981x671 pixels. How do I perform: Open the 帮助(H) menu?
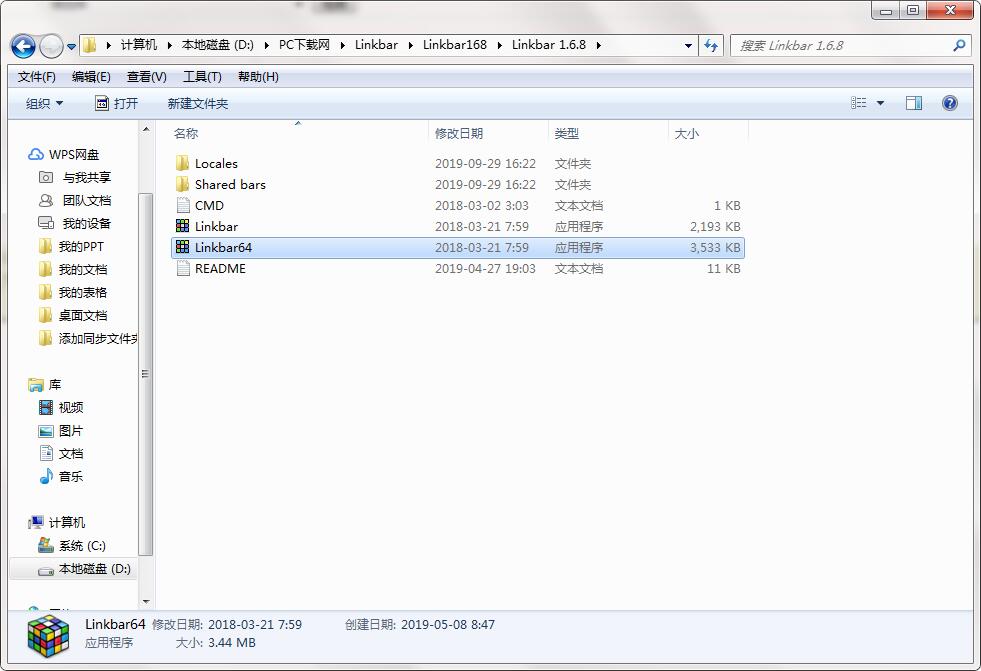(x=258, y=76)
